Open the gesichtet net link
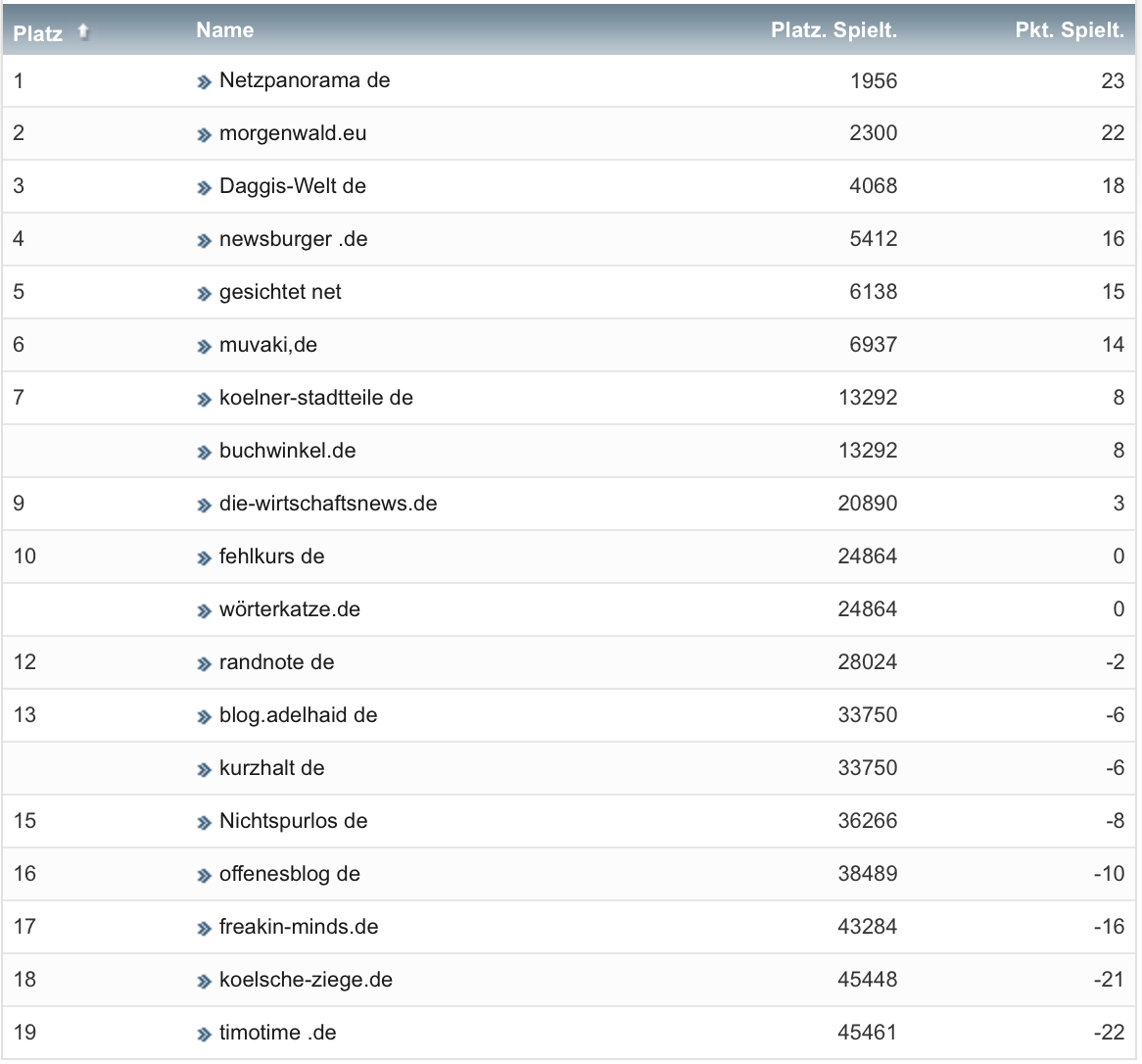This screenshot has height=1064, width=1142. coord(280,292)
